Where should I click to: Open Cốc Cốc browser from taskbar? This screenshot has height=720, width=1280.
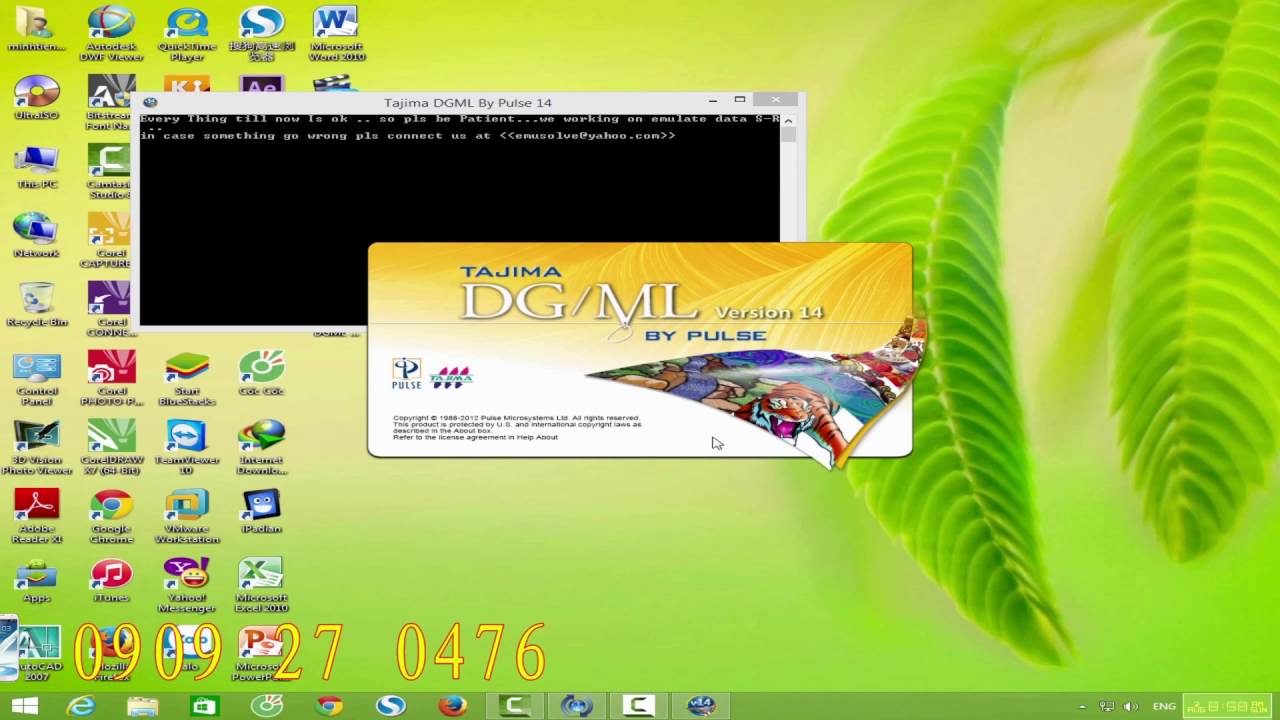click(x=266, y=706)
